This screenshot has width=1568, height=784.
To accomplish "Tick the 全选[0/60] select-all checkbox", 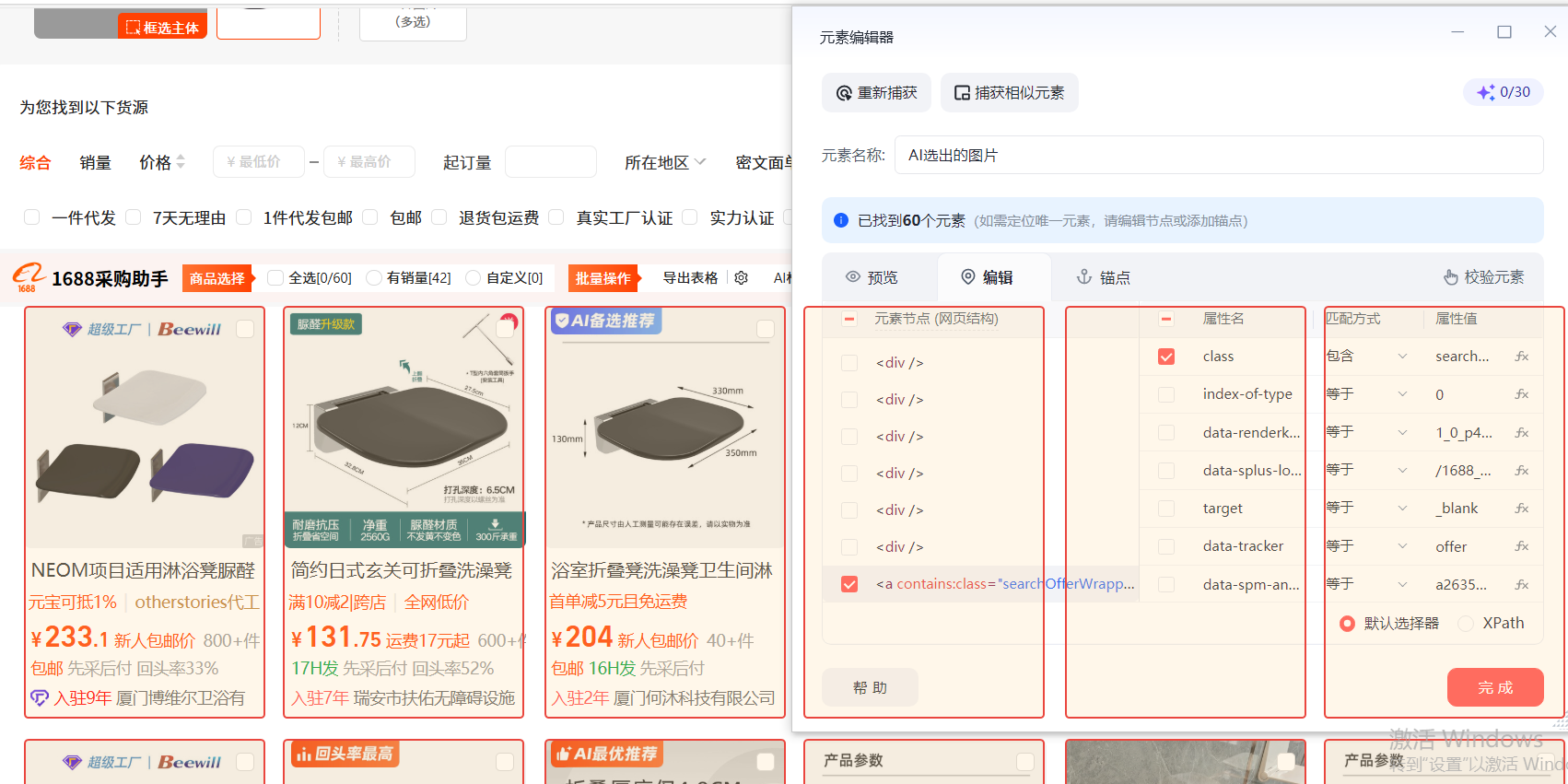I will point(275,278).
